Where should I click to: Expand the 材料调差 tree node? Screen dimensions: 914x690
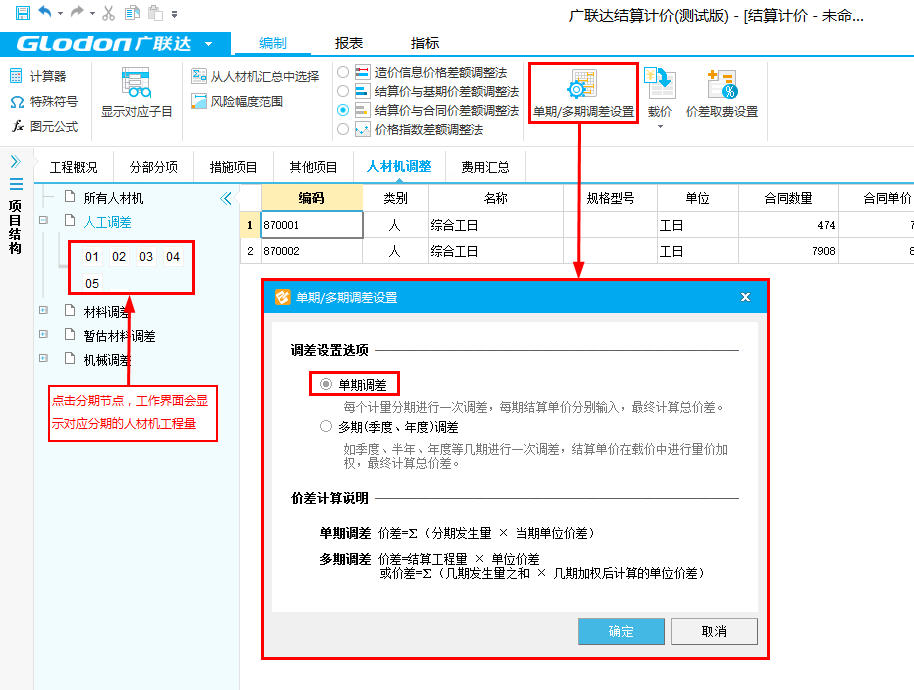[43, 311]
